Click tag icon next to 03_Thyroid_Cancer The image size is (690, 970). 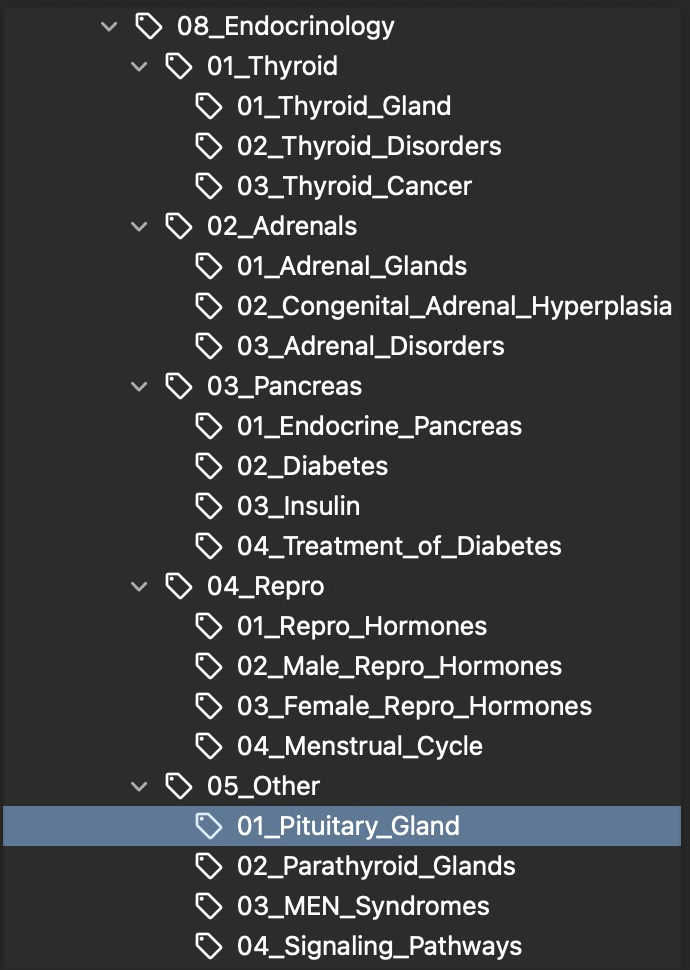tap(208, 186)
